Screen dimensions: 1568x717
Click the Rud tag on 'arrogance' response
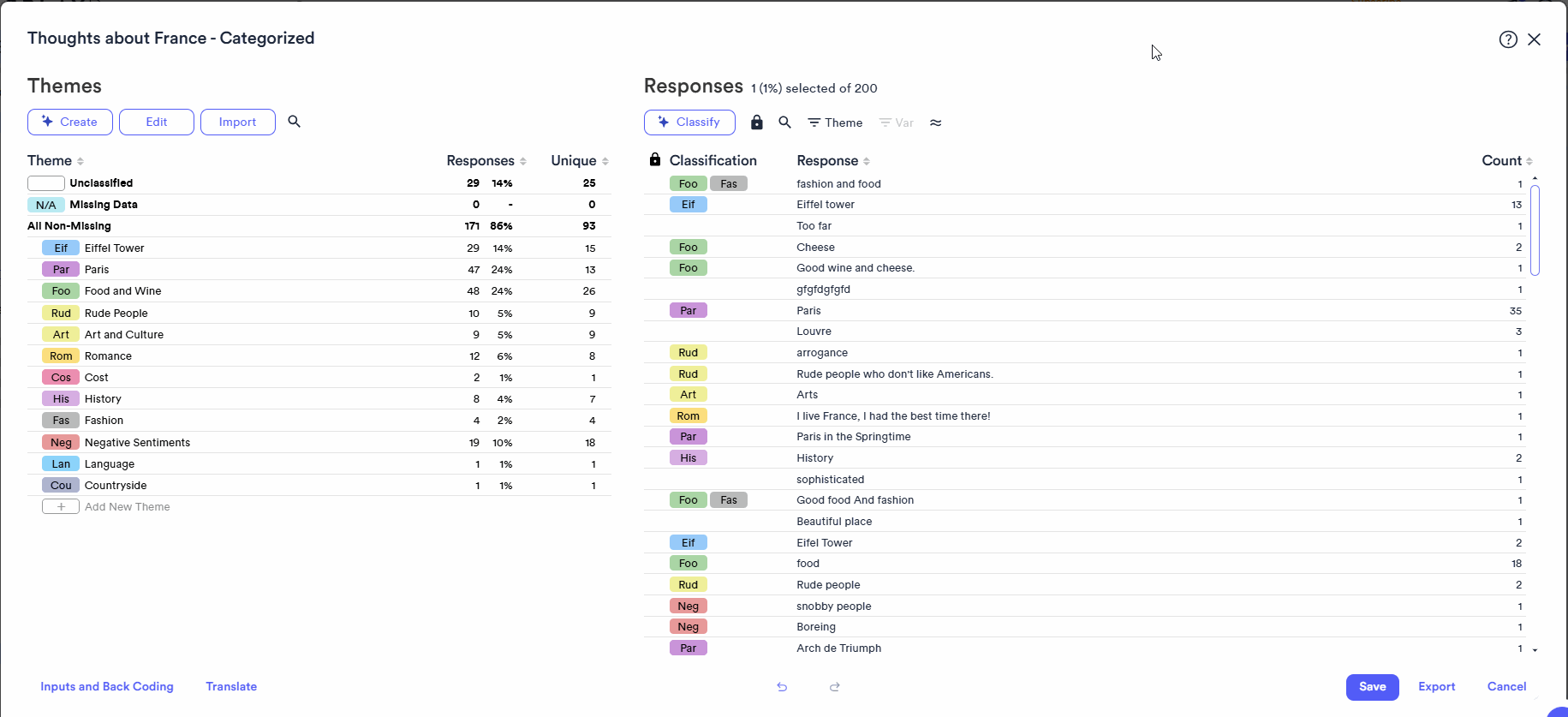689,353
